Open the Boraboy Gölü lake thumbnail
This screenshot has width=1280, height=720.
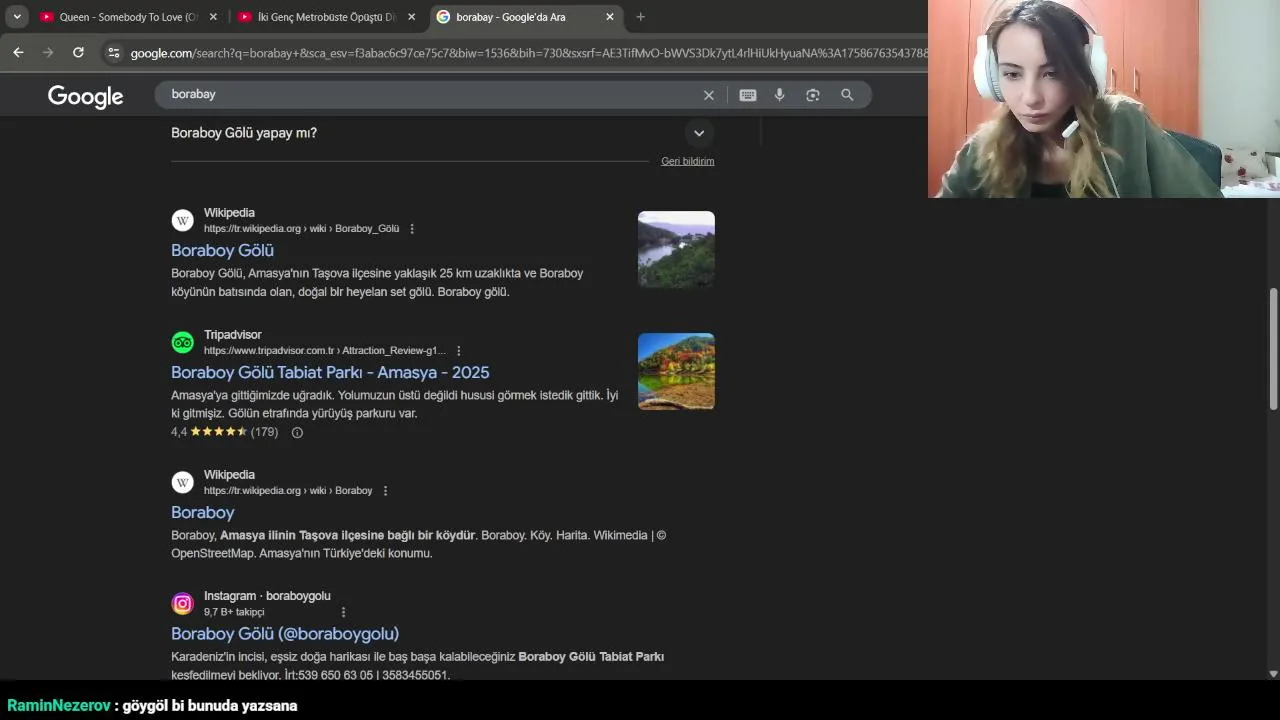pos(676,249)
